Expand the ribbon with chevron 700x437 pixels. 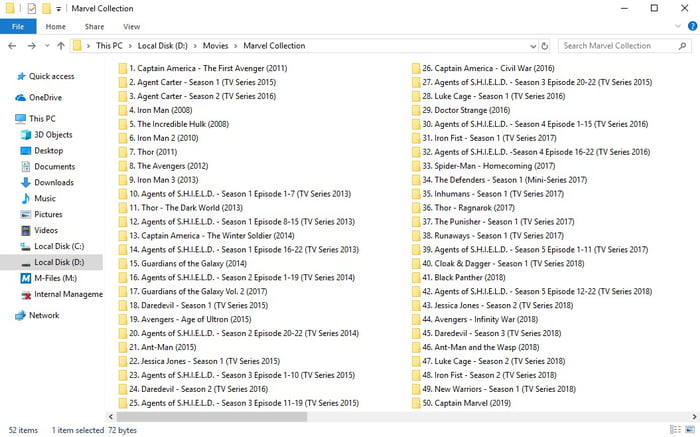click(678, 26)
